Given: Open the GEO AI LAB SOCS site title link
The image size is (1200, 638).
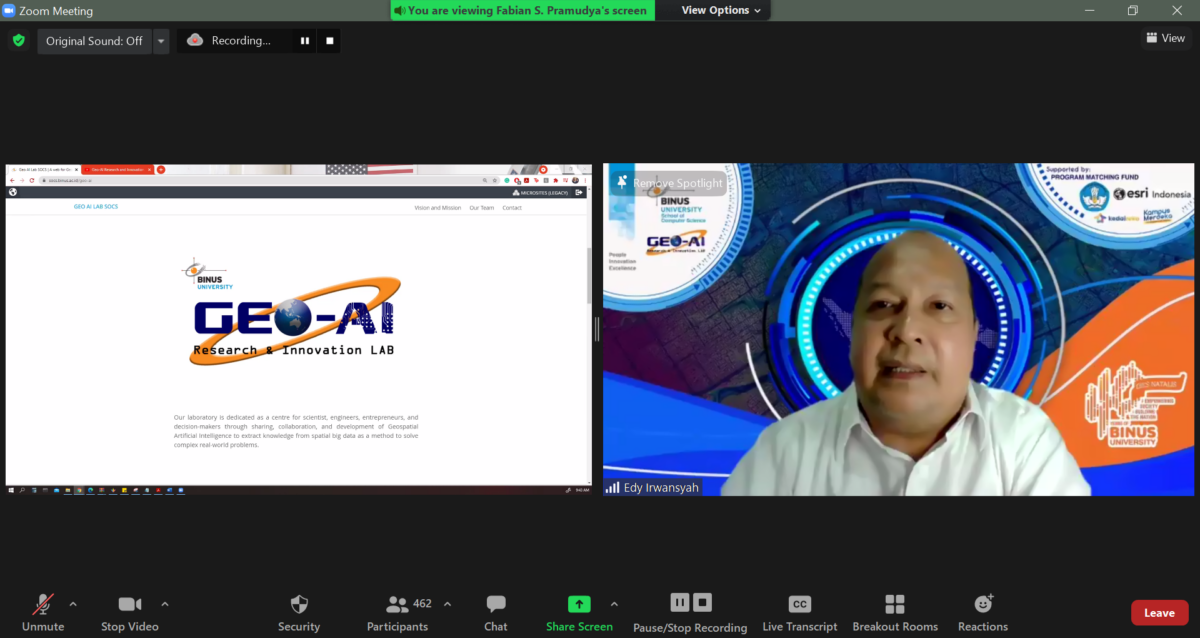Looking at the screenshot, I should point(96,207).
